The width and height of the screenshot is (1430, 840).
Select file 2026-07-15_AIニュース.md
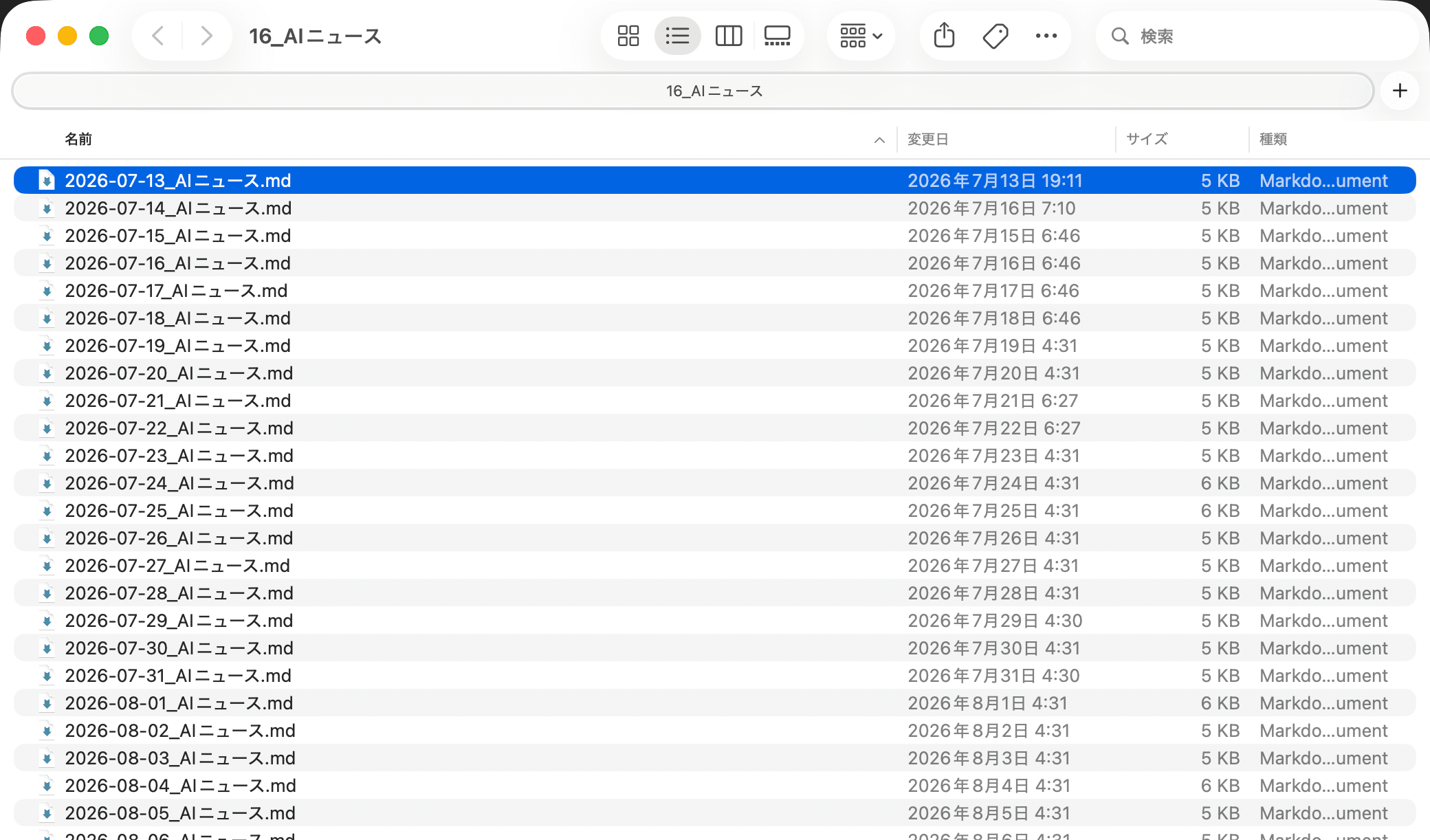[x=715, y=236]
